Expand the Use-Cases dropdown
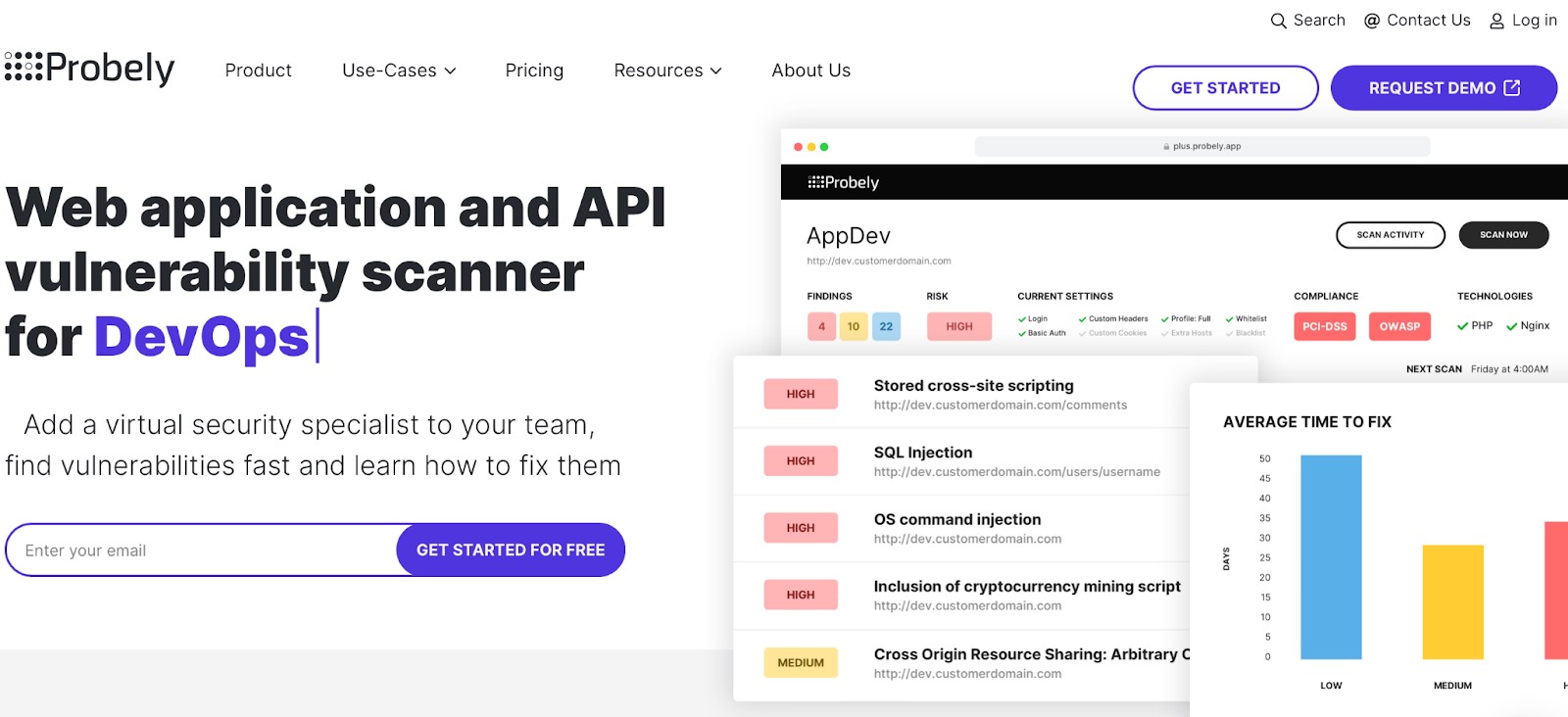 click(399, 71)
